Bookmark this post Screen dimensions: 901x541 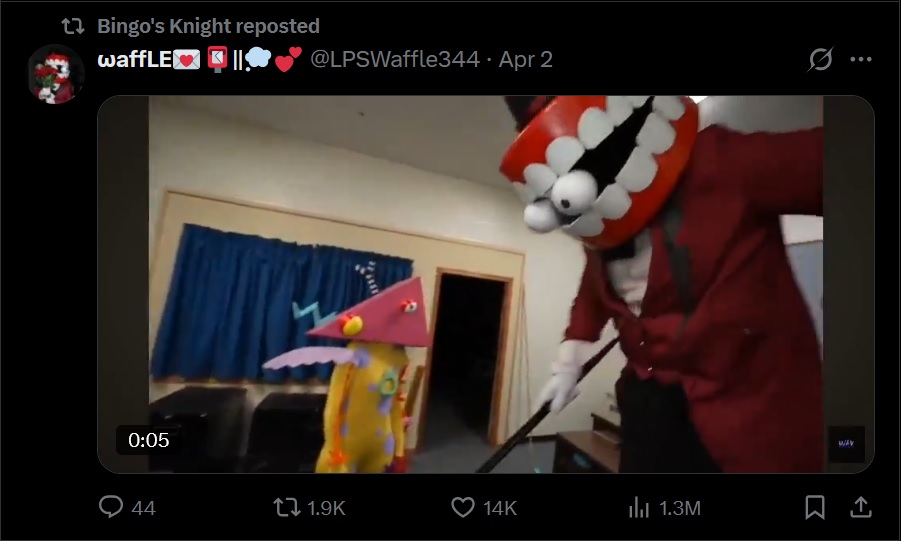click(815, 508)
